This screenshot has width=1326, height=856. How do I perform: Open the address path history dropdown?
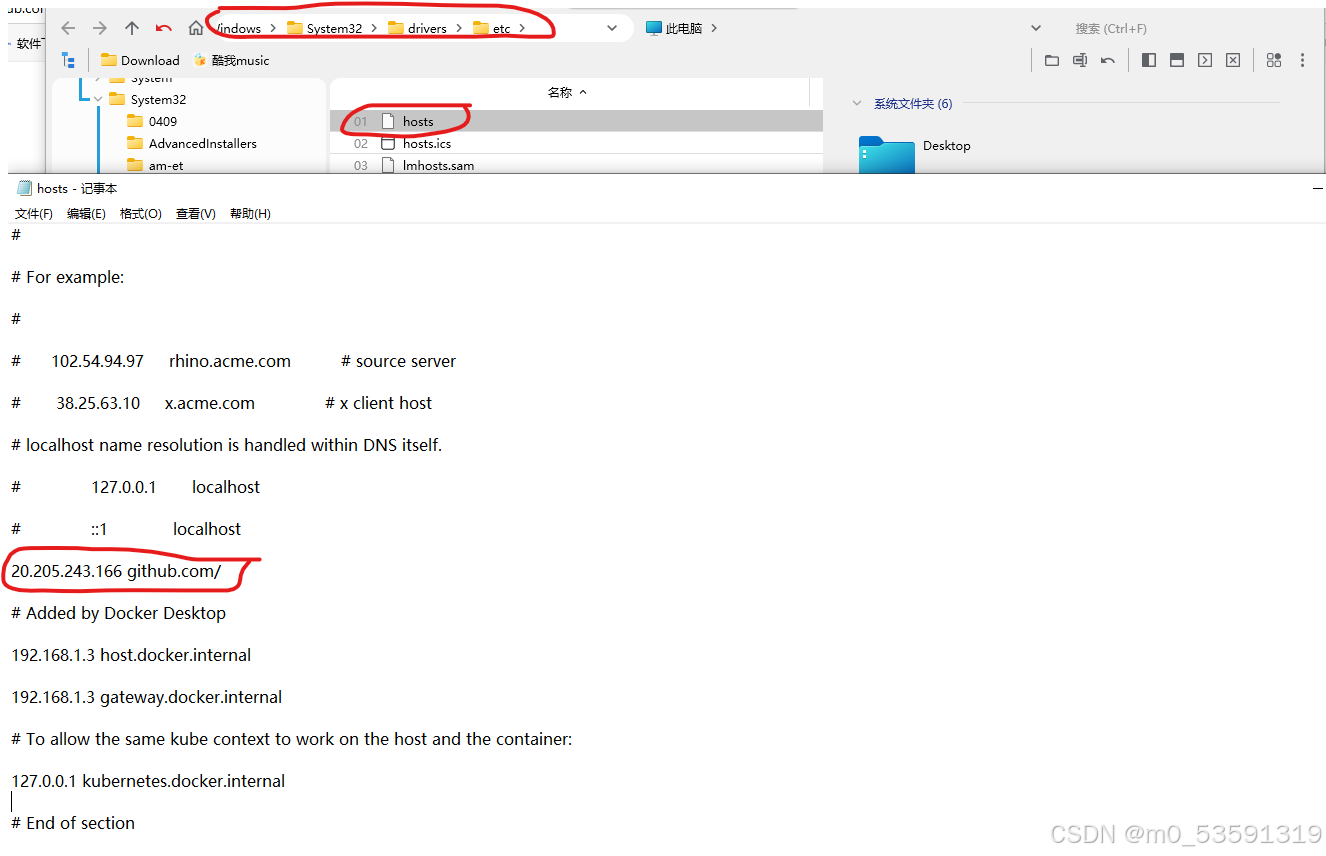point(612,28)
